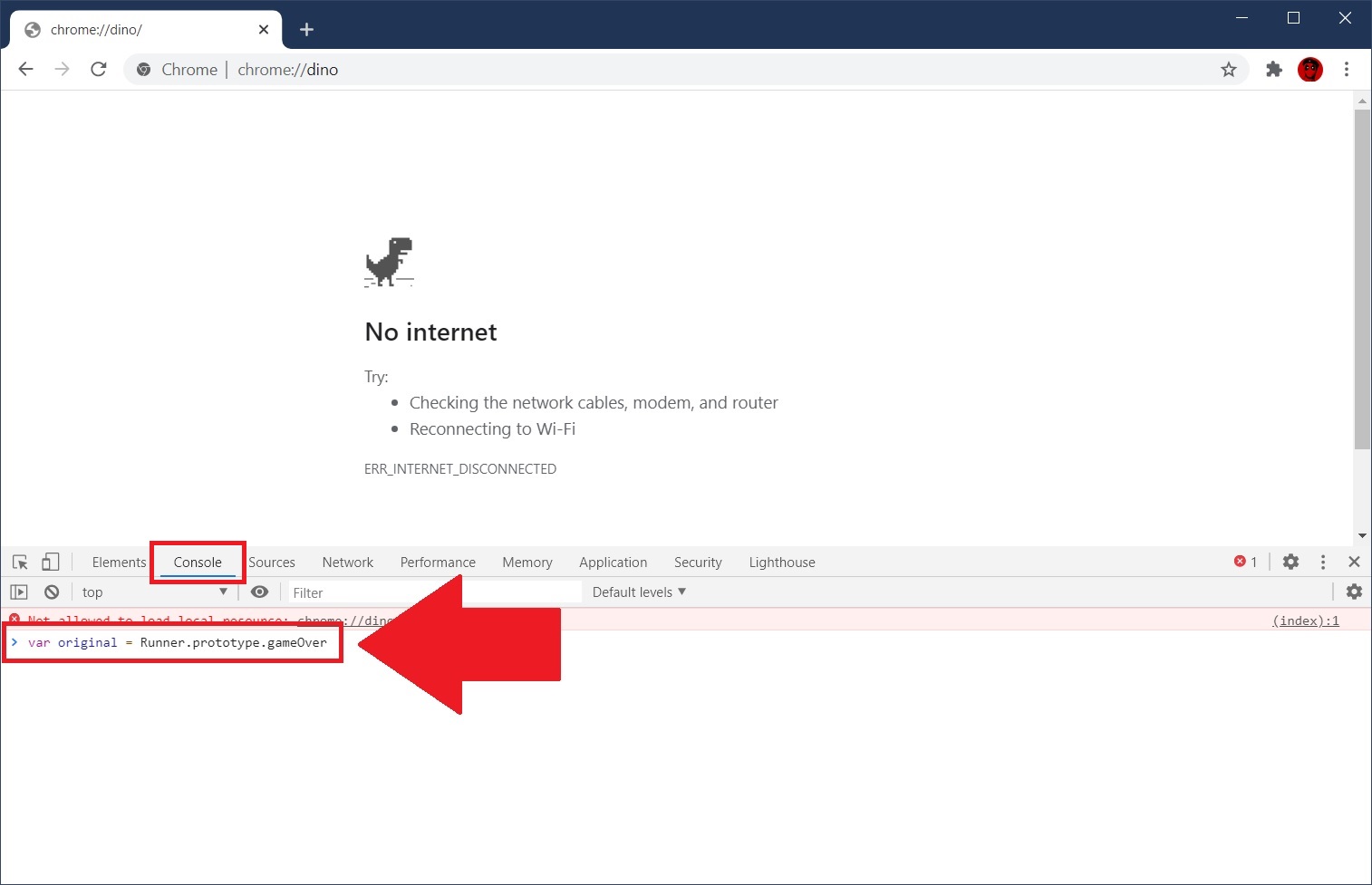Minimize the Chrome window

[x=1242, y=18]
